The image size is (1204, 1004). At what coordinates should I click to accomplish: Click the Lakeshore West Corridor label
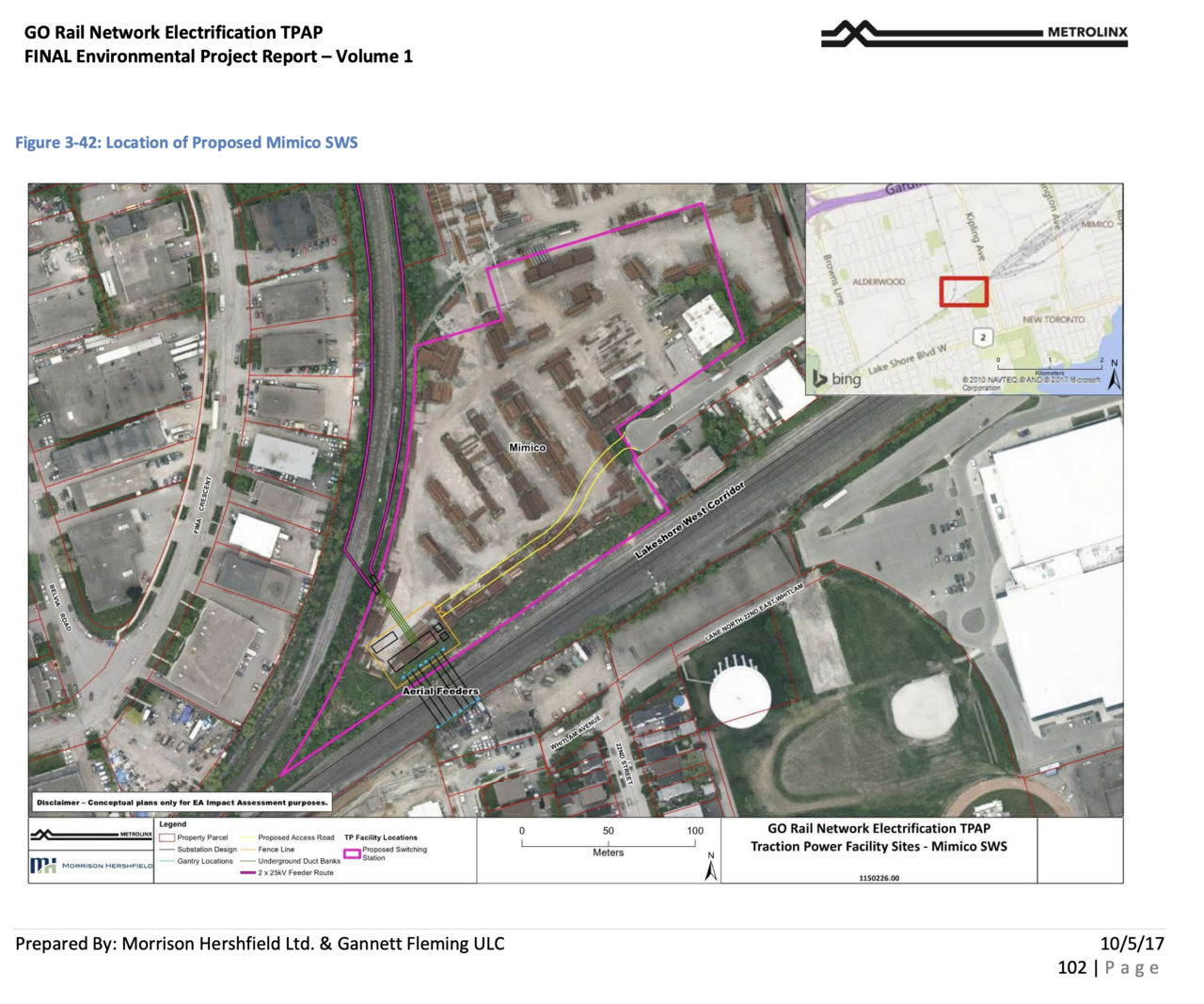click(x=689, y=520)
